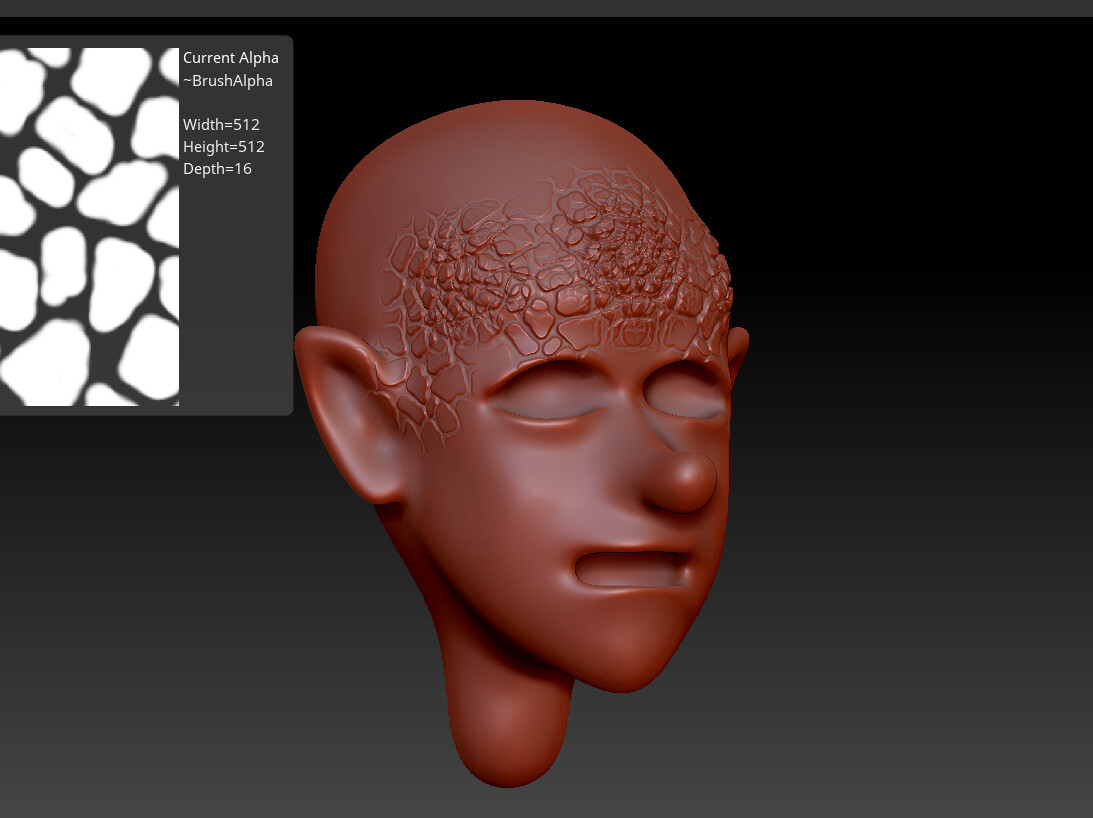The width and height of the screenshot is (1093, 818).
Task: Click the "Current Alpha" header text
Action: click(x=231, y=57)
